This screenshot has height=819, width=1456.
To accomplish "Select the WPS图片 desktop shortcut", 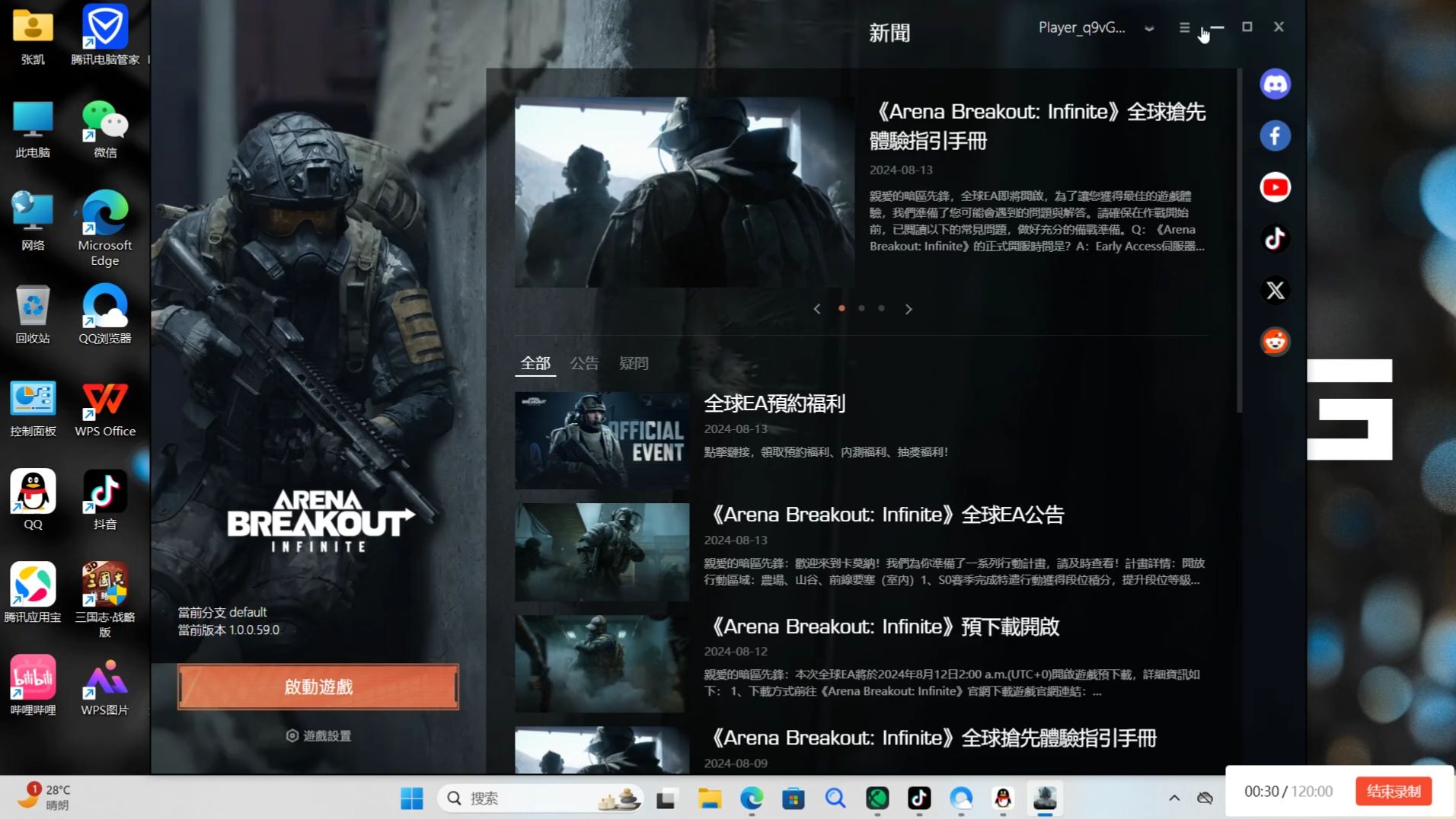I will click(105, 686).
